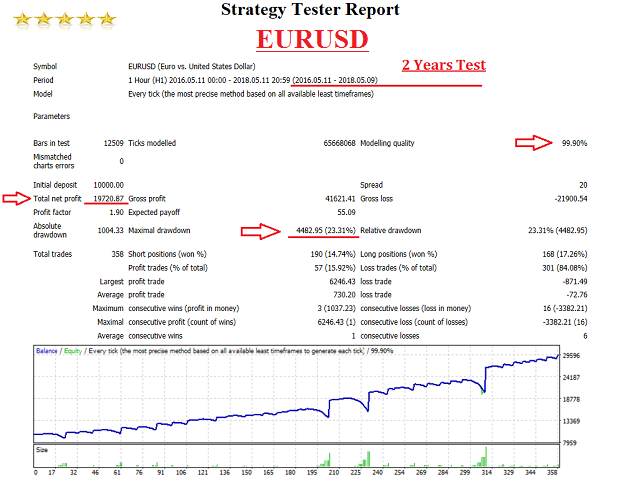Click Maximal drawdown value 4482.95 (23.31%)
The image size is (640, 480).
pos(326,231)
